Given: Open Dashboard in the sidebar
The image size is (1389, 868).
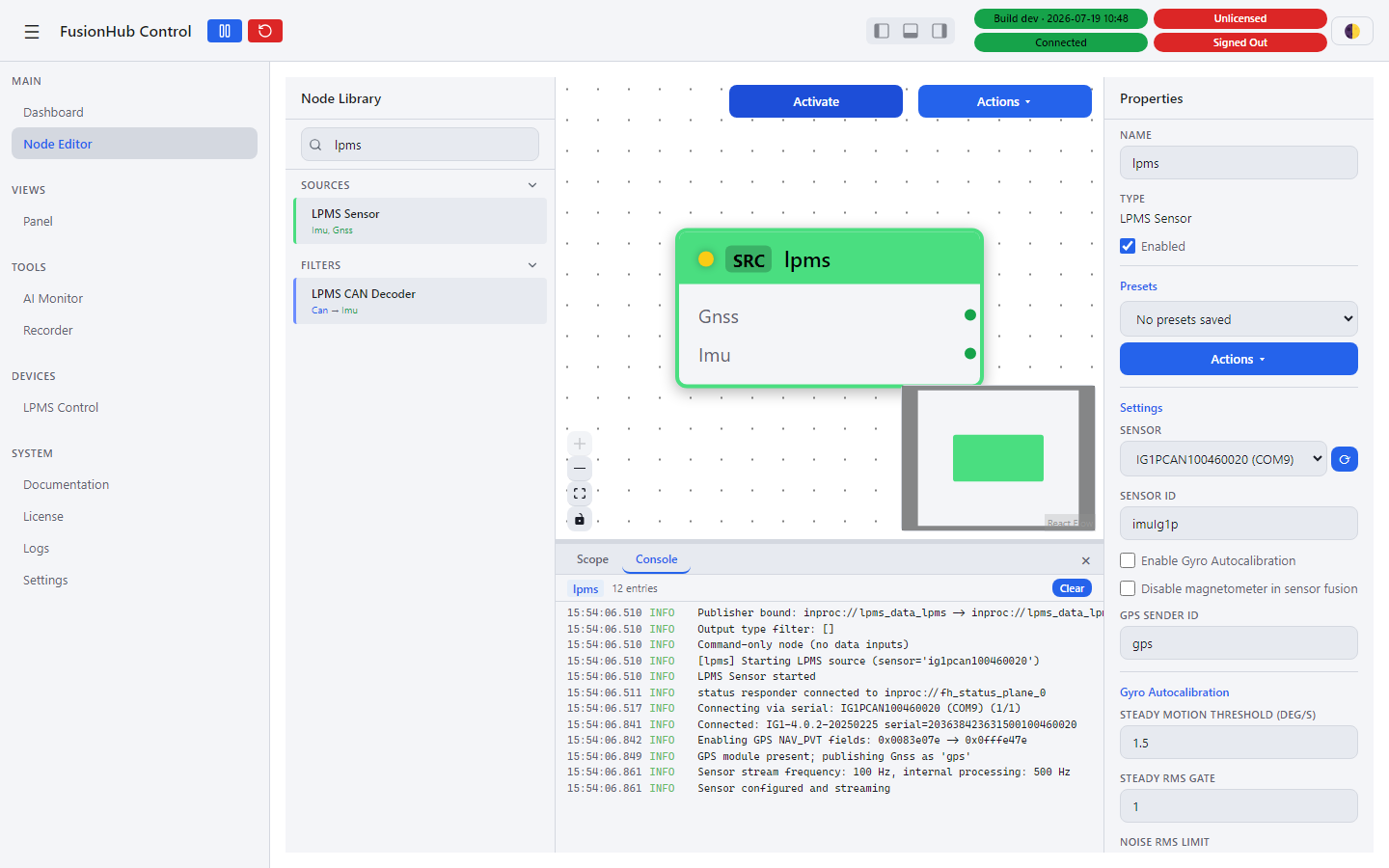Looking at the screenshot, I should 134,112.
